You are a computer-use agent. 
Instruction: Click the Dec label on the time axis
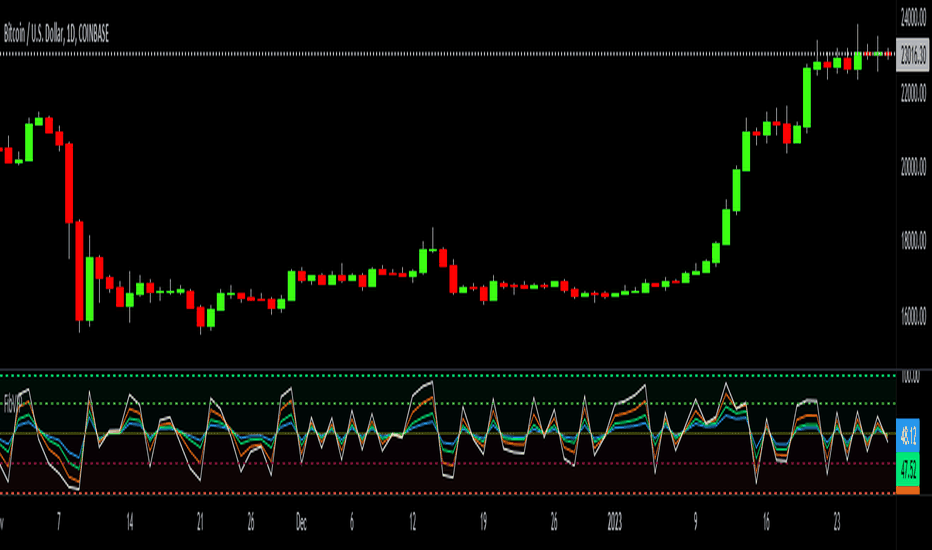tap(301, 522)
